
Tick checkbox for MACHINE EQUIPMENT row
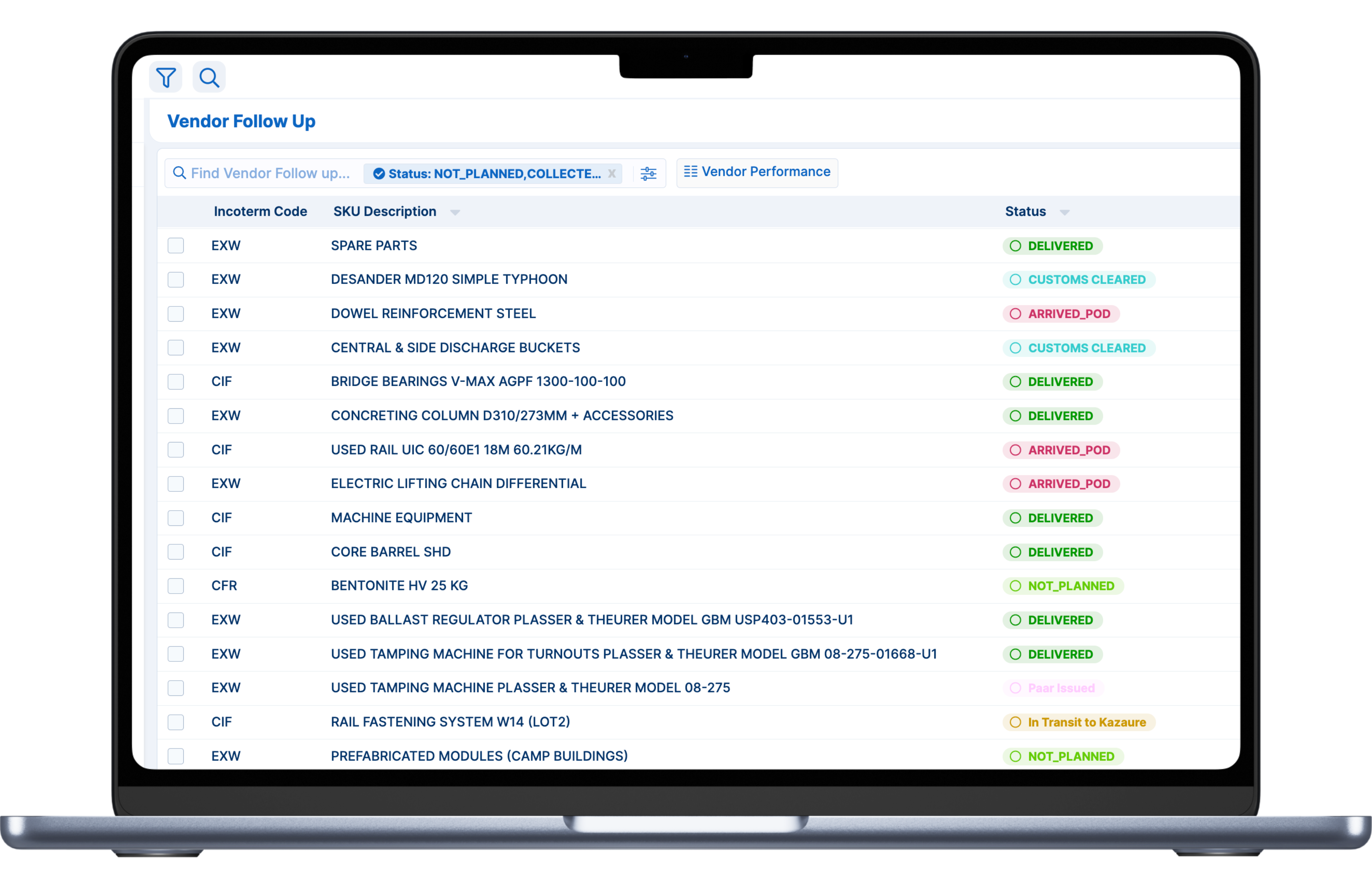[x=176, y=518]
